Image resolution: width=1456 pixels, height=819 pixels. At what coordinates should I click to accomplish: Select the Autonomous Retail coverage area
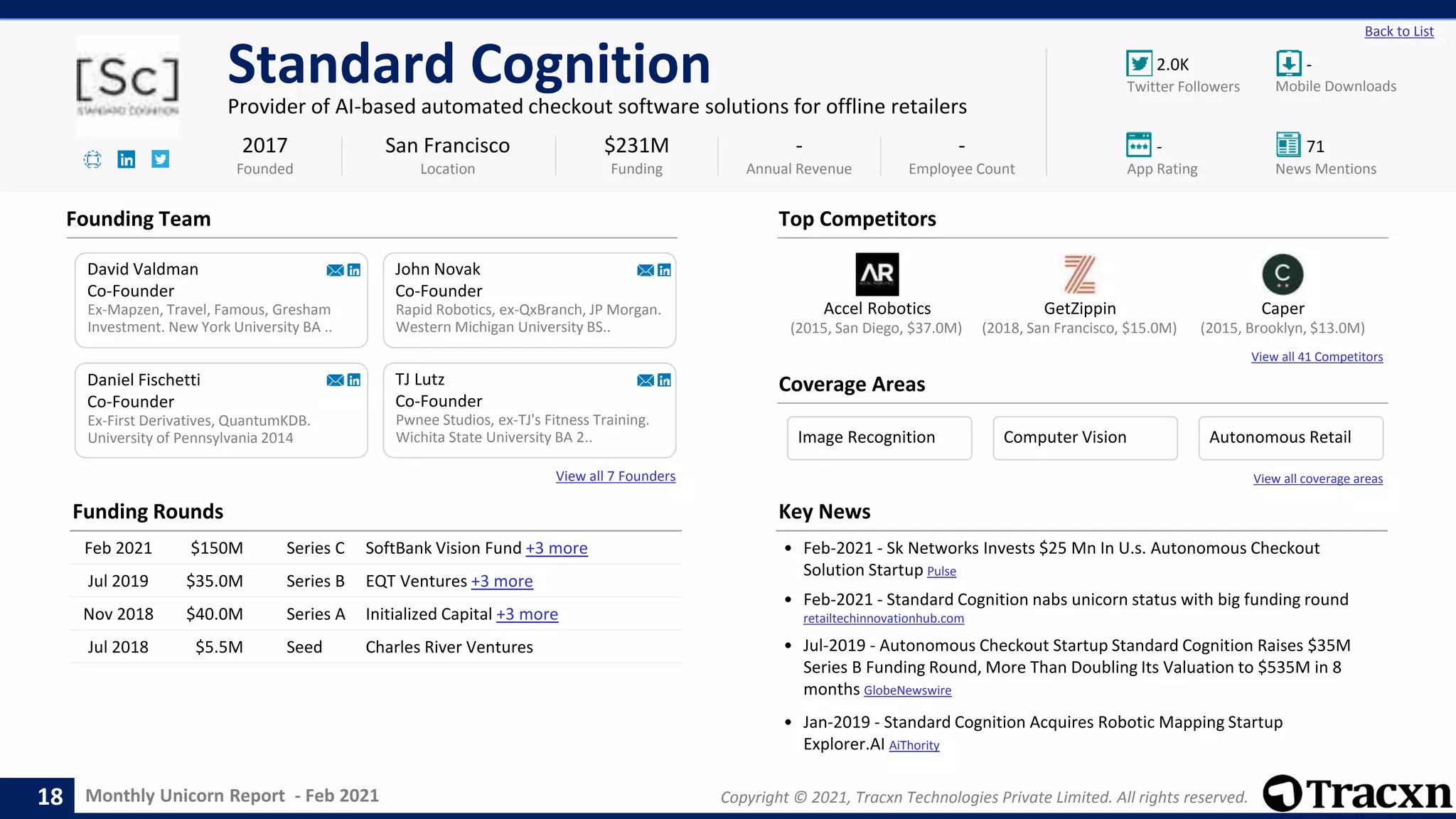pos(1290,438)
